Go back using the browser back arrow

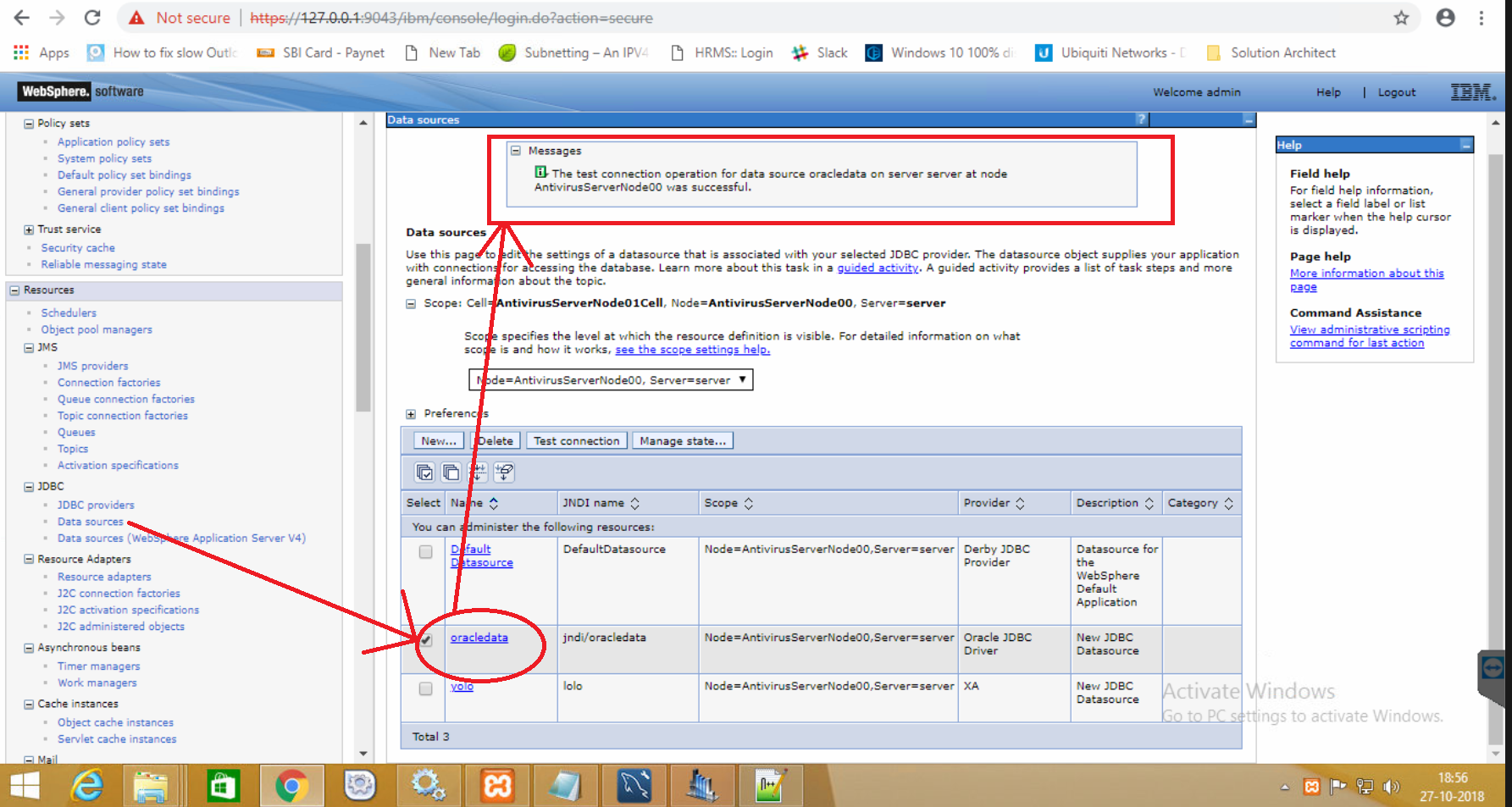click(x=22, y=18)
